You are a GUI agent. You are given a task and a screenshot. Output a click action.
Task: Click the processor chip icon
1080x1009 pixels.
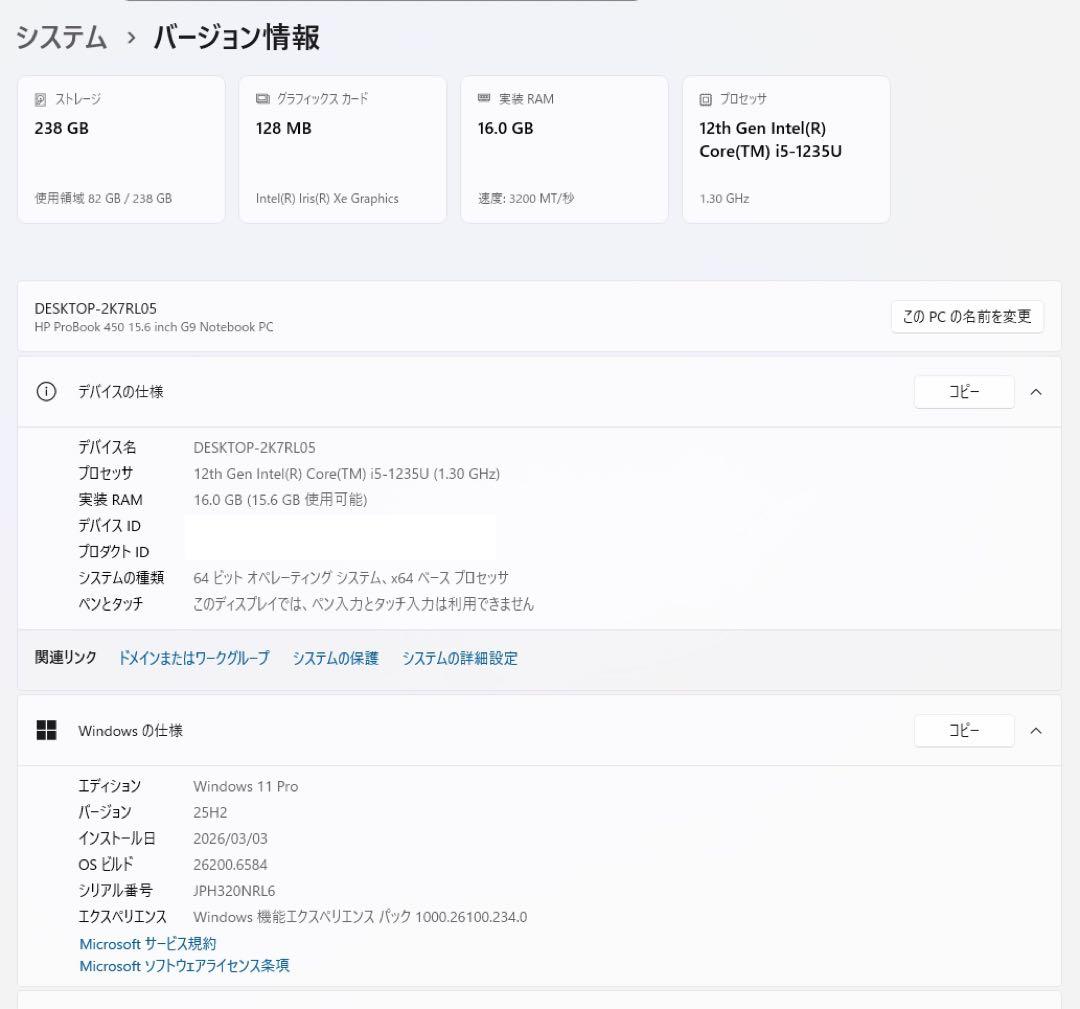pos(705,100)
